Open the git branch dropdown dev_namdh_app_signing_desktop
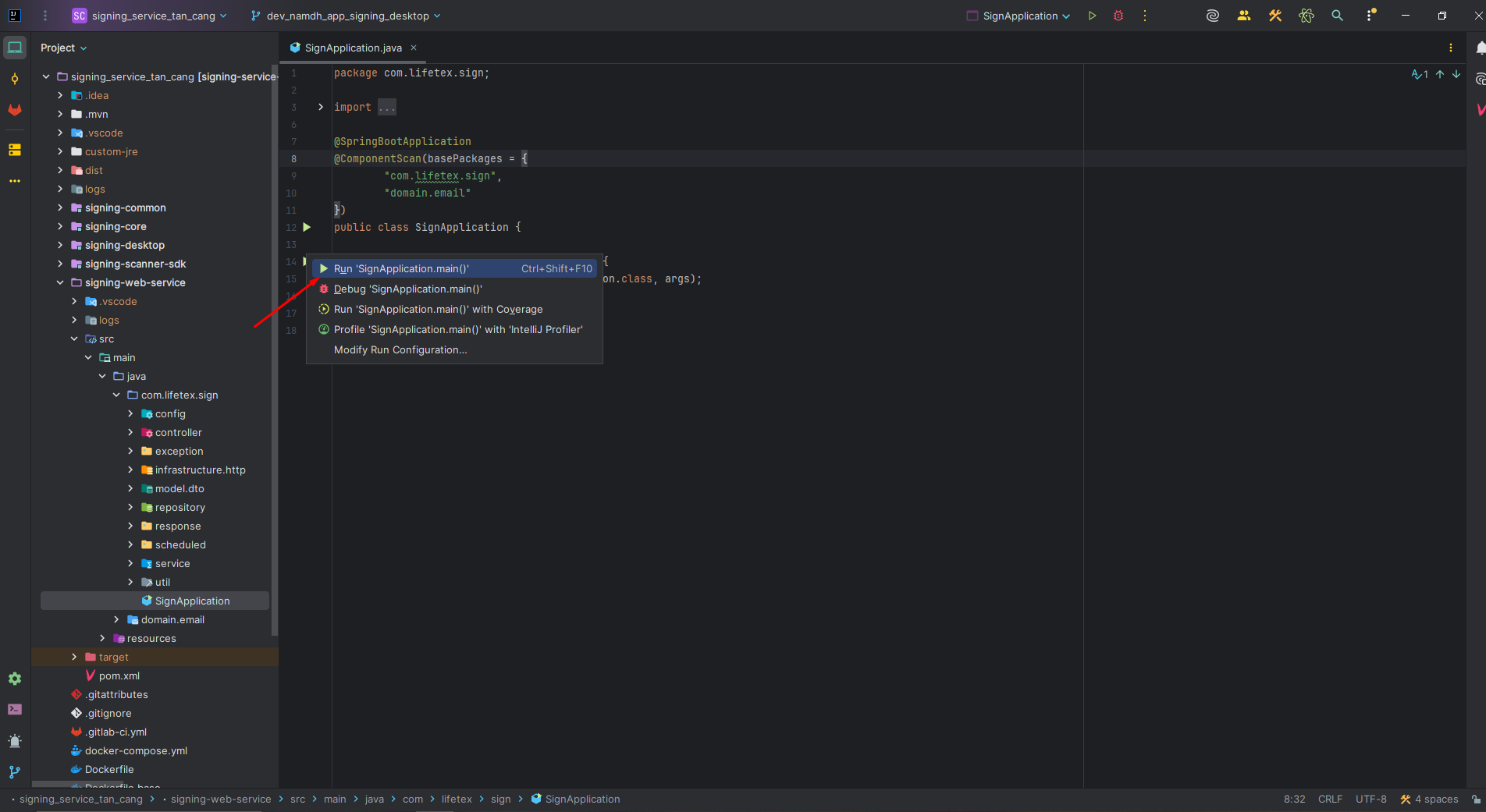 [346, 16]
